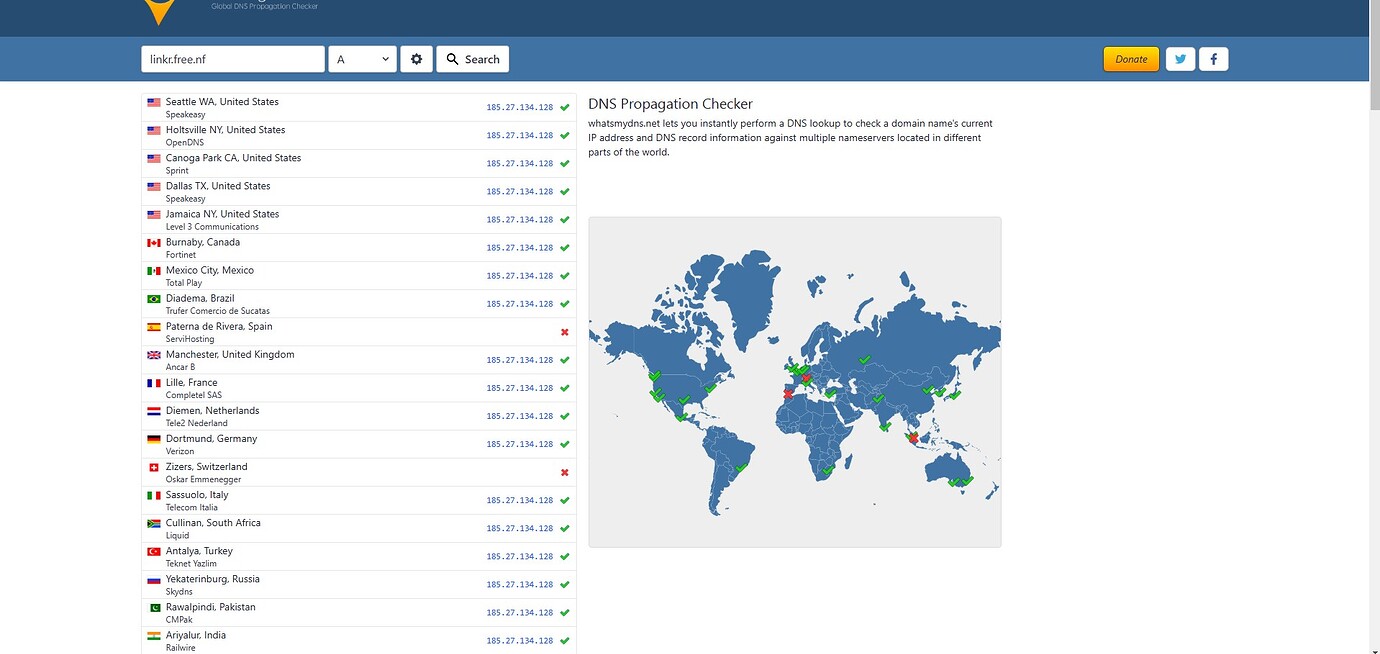The height and width of the screenshot is (654, 1380).
Task: Click the settings gear icon
Action: [x=416, y=59]
